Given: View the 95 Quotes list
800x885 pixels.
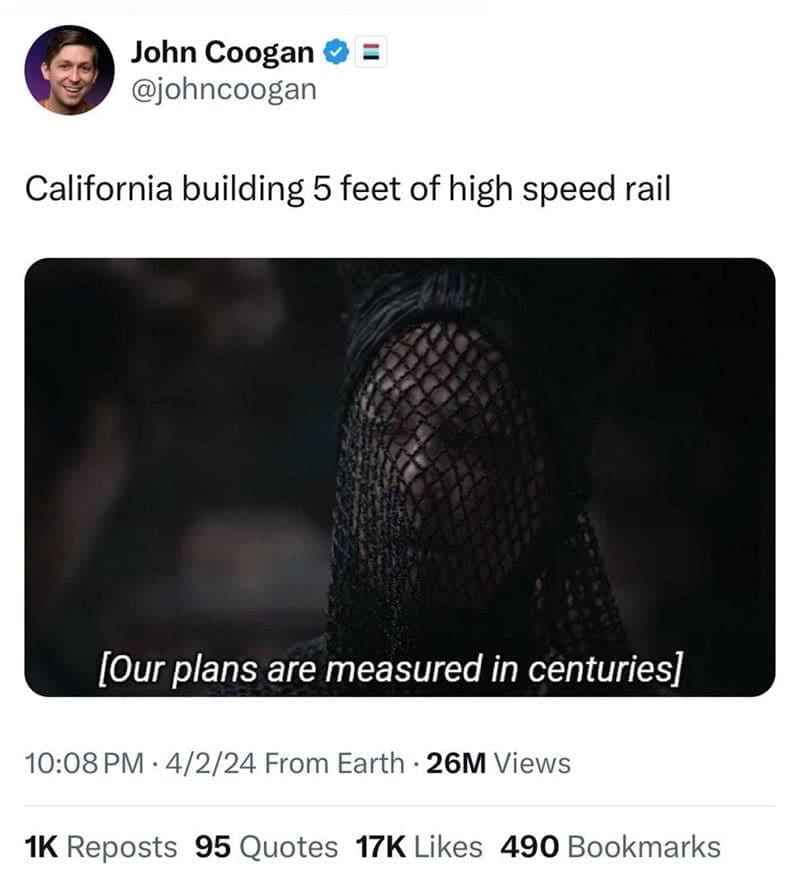Looking at the screenshot, I should pyautogui.click(x=266, y=847).
